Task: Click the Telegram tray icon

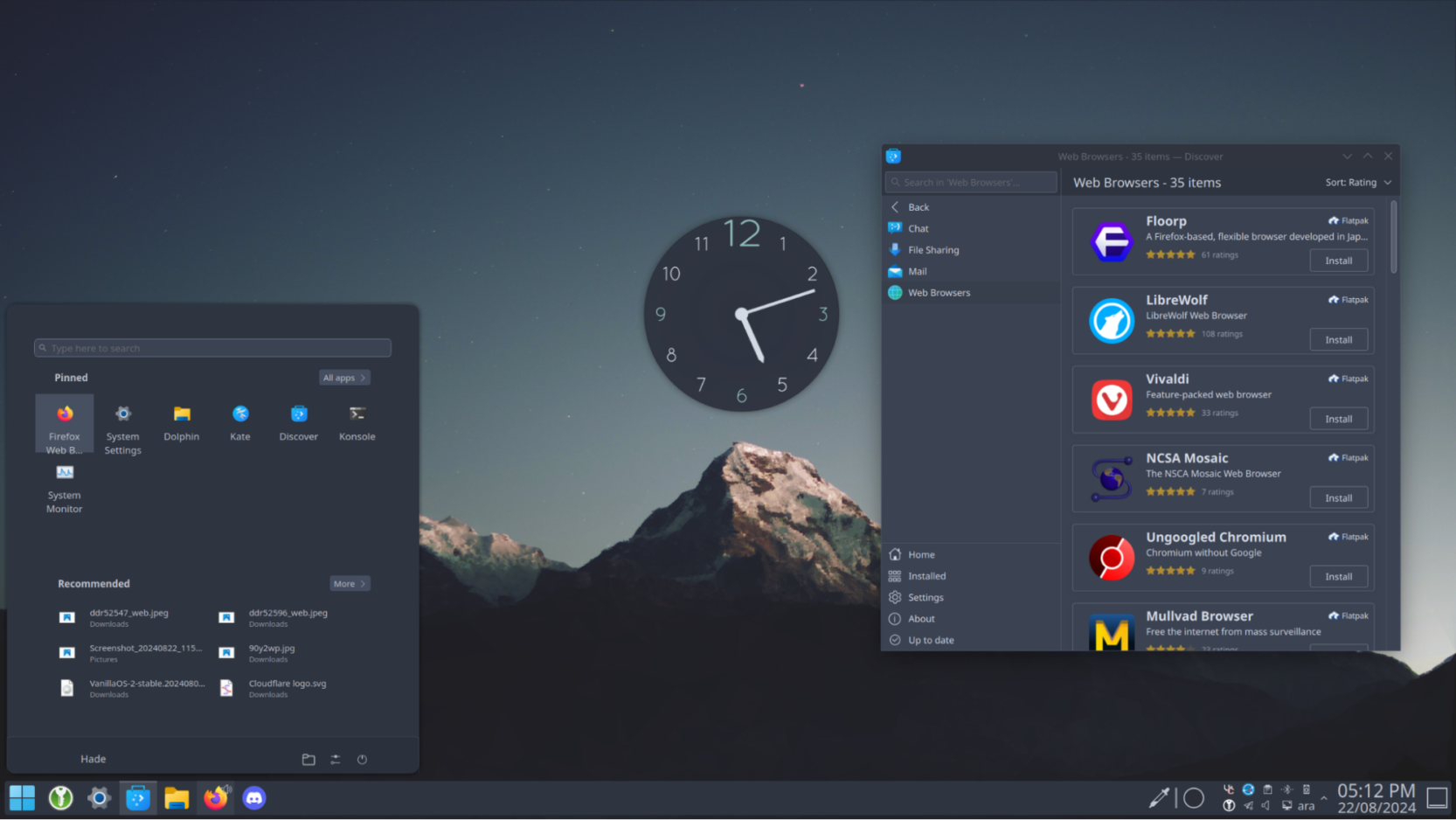Action: [1248, 805]
